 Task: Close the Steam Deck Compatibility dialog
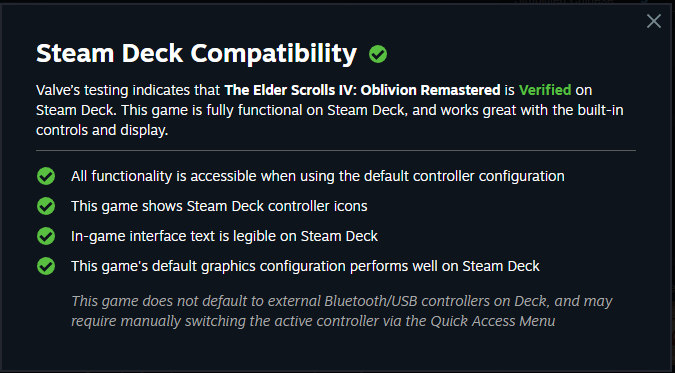tap(653, 21)
